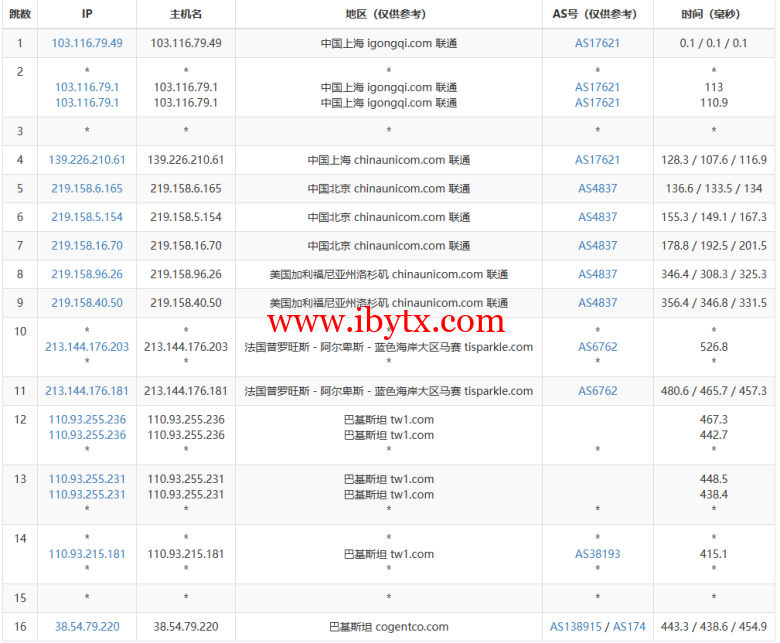This screenshot has width=780, height=643.
Task: Click AS17621 link in hop 1 row
Action: [x=597, y=43]
